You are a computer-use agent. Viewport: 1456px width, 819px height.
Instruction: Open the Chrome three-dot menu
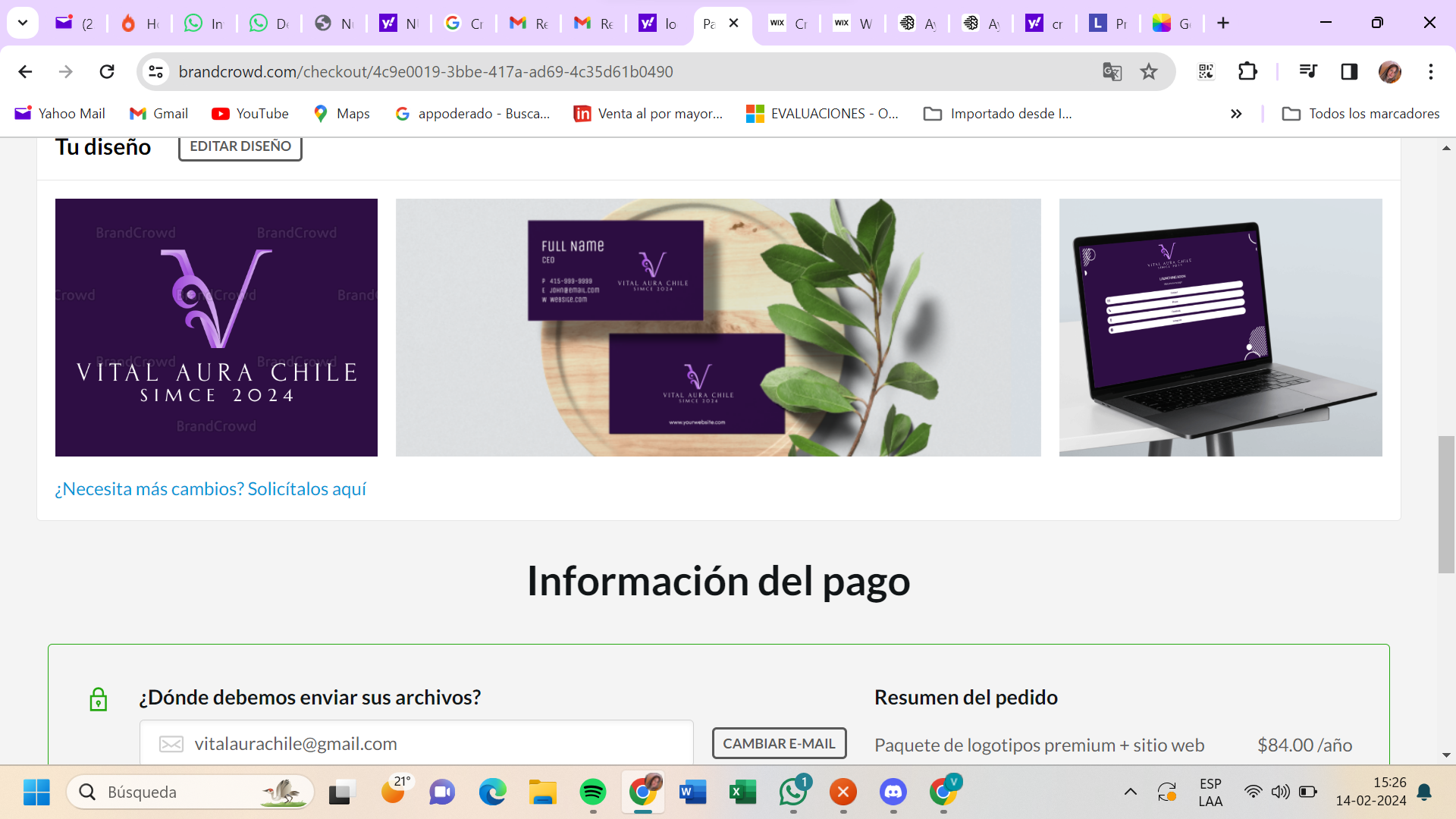(1430, 72)
